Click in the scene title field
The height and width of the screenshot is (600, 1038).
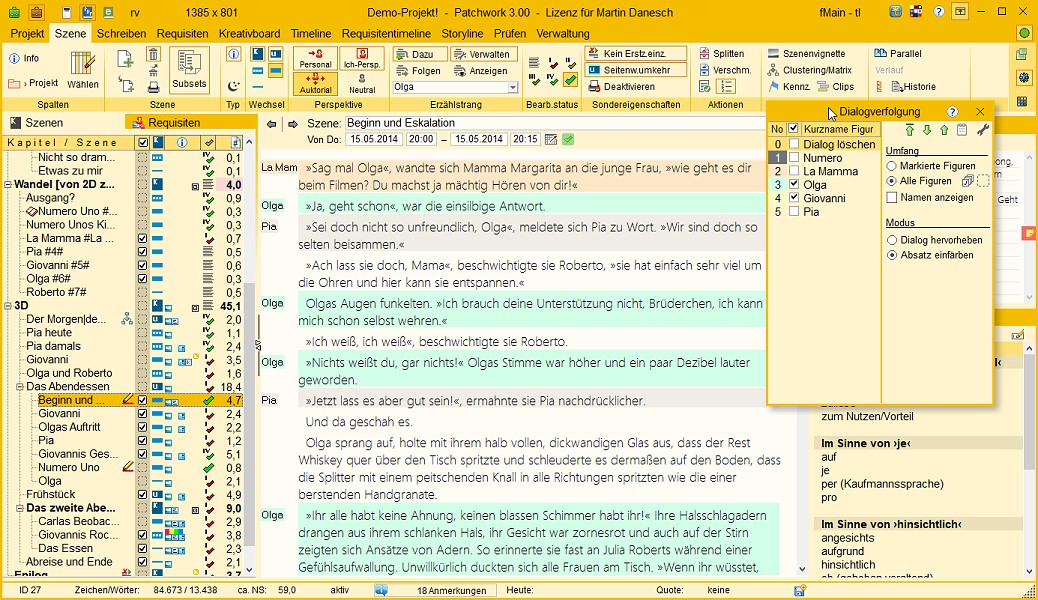click(555, 123)
